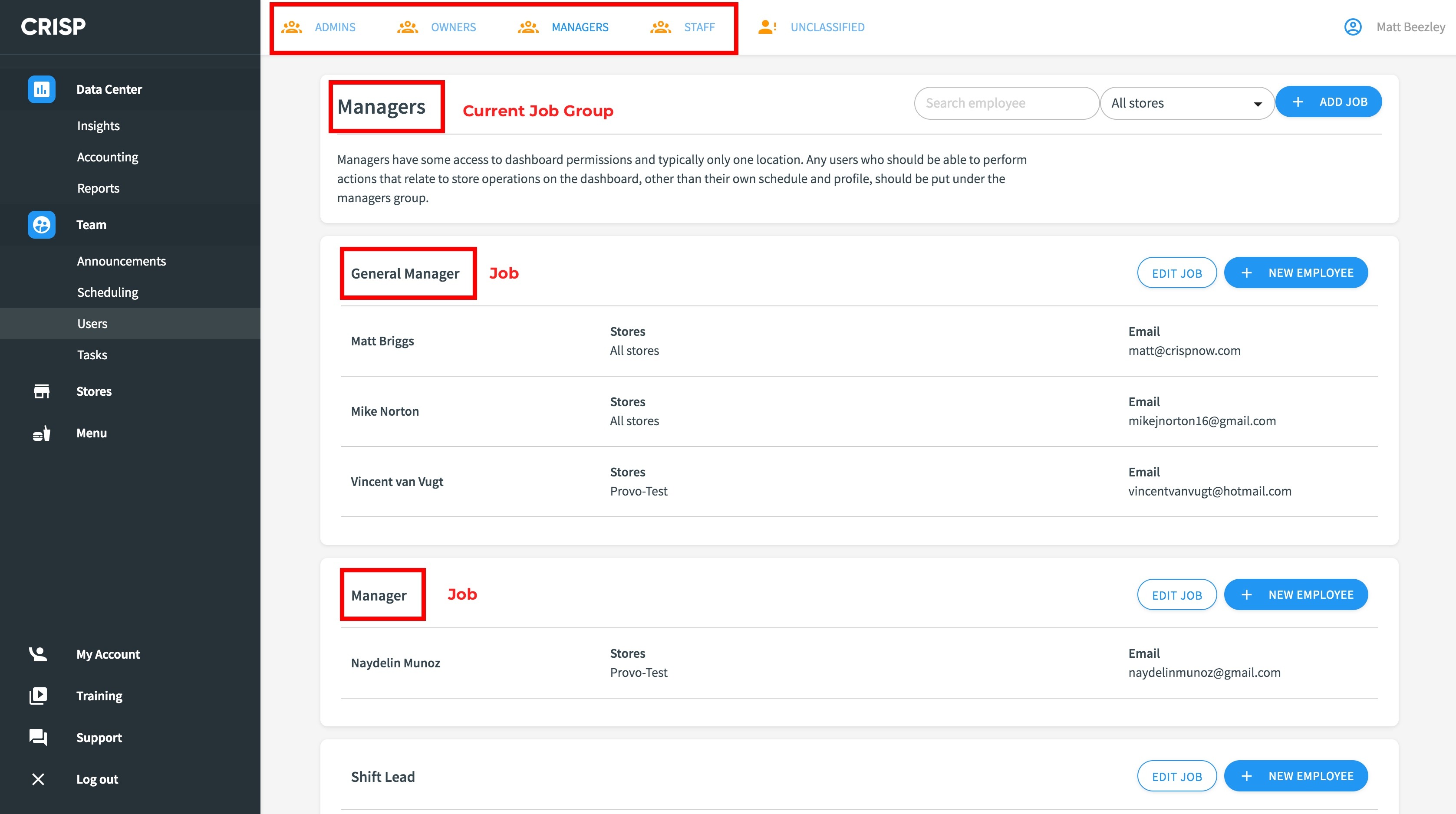Image resolution: width=1456 pixels, height=814 pixels.
Task: Click the Support chat bubbles icon
Action: (38, 737)
